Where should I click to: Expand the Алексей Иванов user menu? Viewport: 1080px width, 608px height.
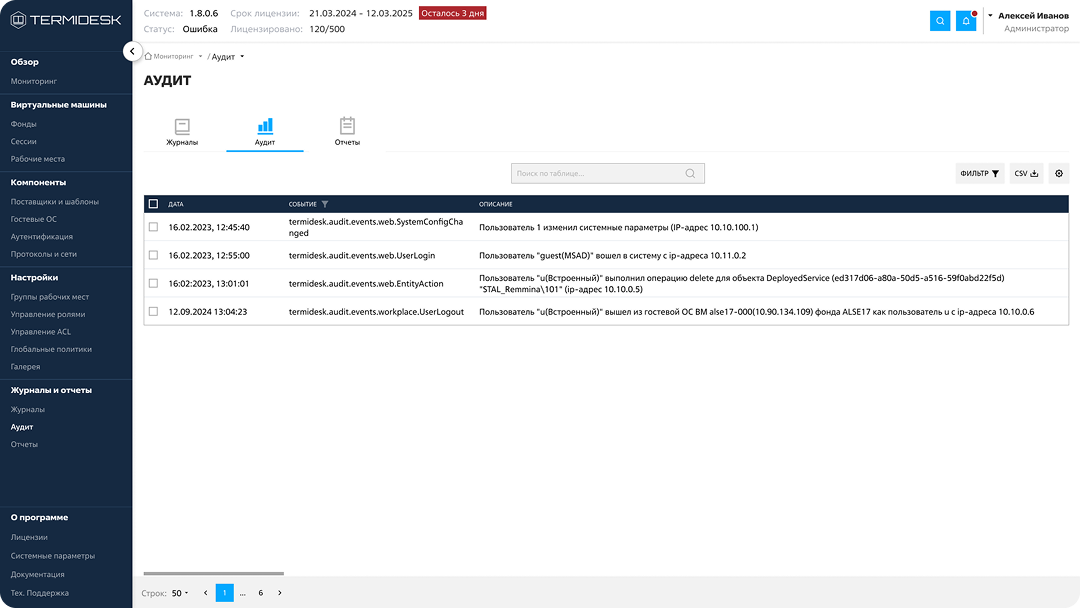click(x=989, y=16)
